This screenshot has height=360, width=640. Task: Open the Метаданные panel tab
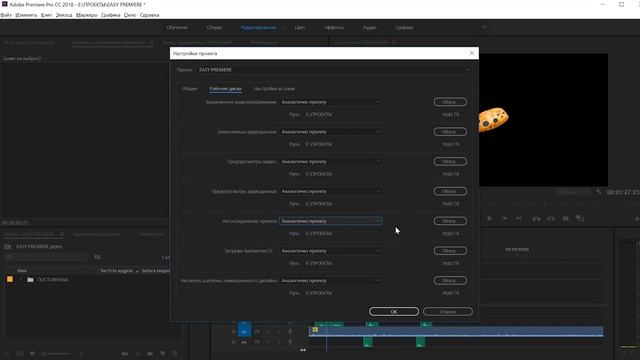point(264,42)
